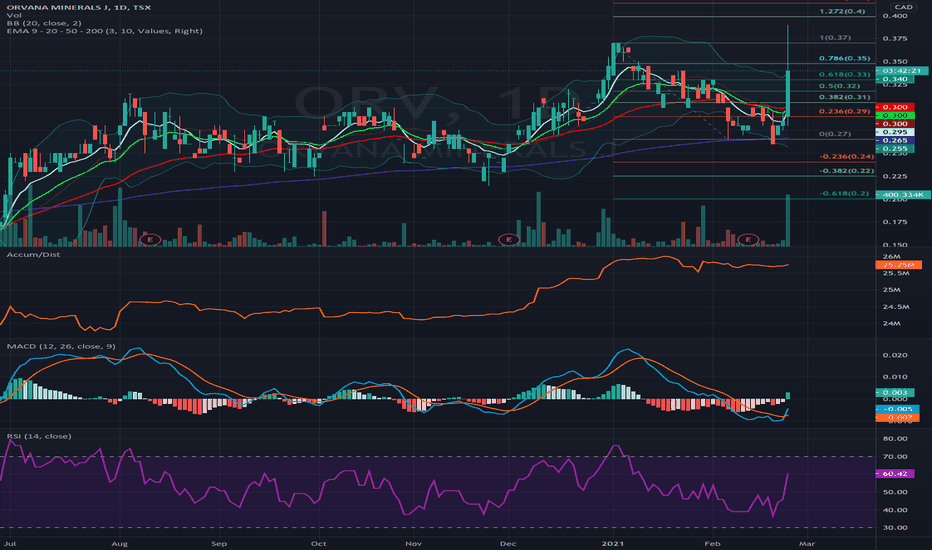The image size is (932, 550).
Task: Click the -0.236(0.24) Fibonacci level label
Action: tap(847, 156)
